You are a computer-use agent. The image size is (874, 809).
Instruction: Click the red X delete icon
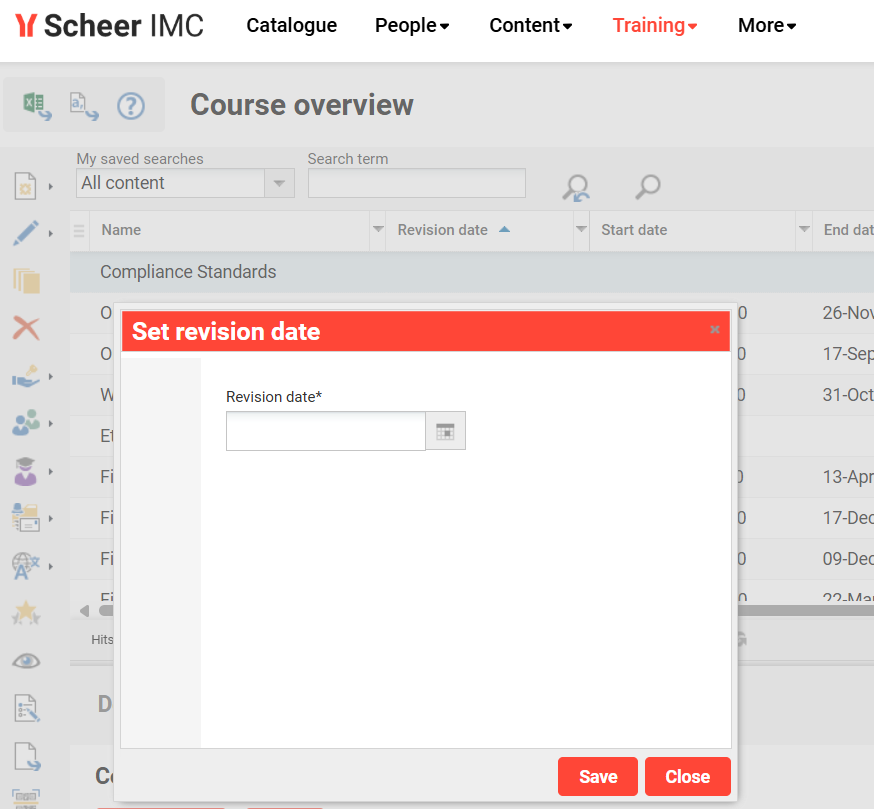[26, 327]
